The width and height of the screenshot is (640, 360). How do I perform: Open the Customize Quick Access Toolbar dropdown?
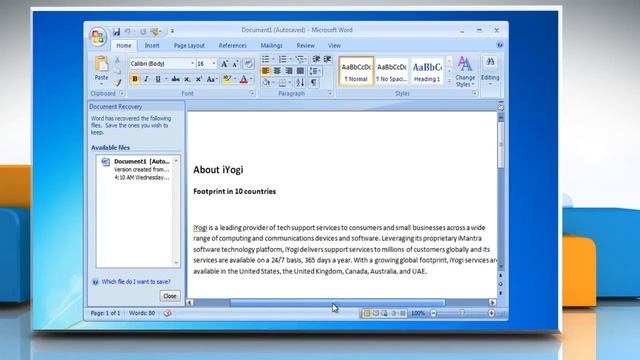click(x=172, y=31)
